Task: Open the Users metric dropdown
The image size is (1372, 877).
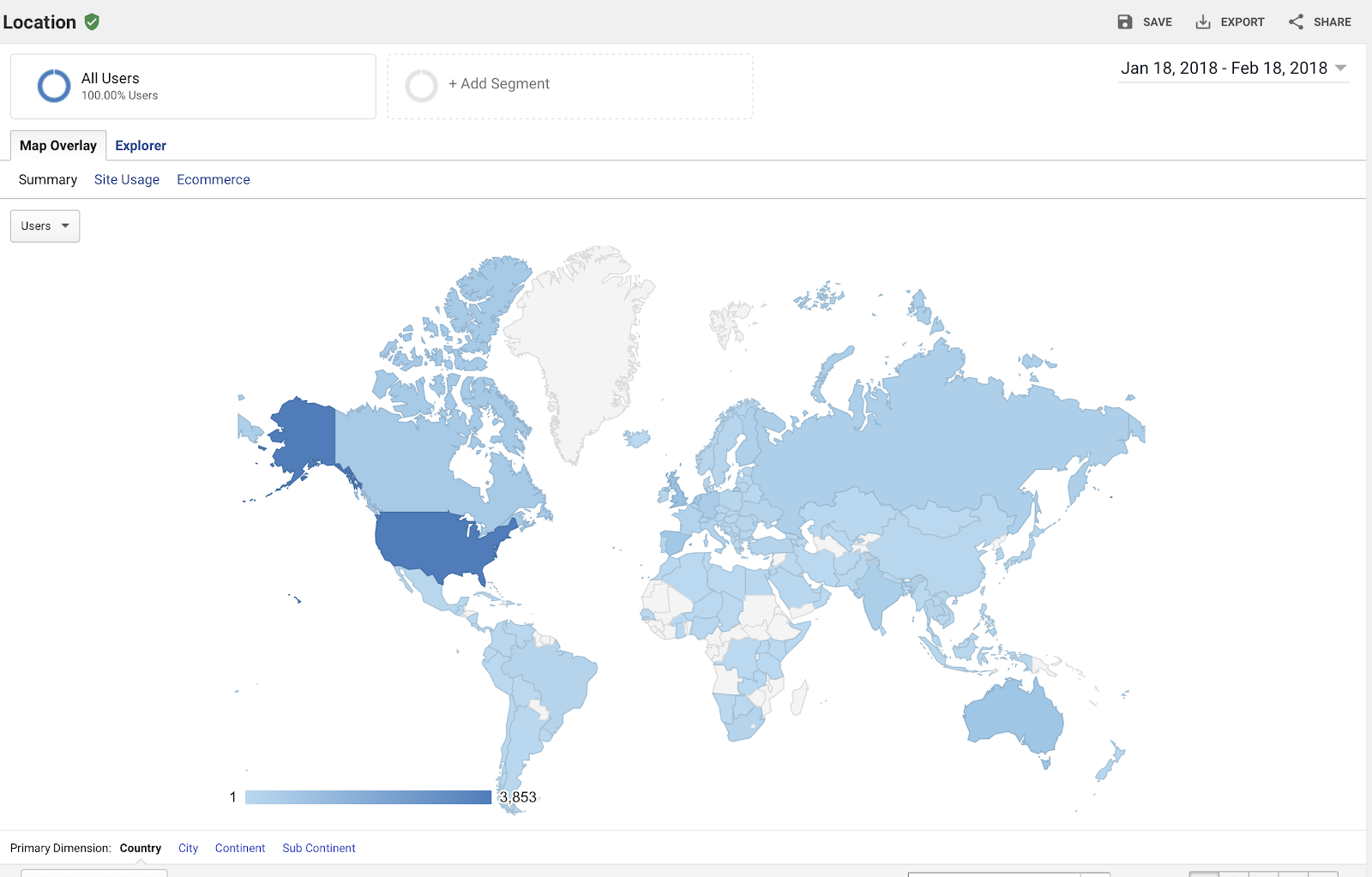Action: [45, 226]
